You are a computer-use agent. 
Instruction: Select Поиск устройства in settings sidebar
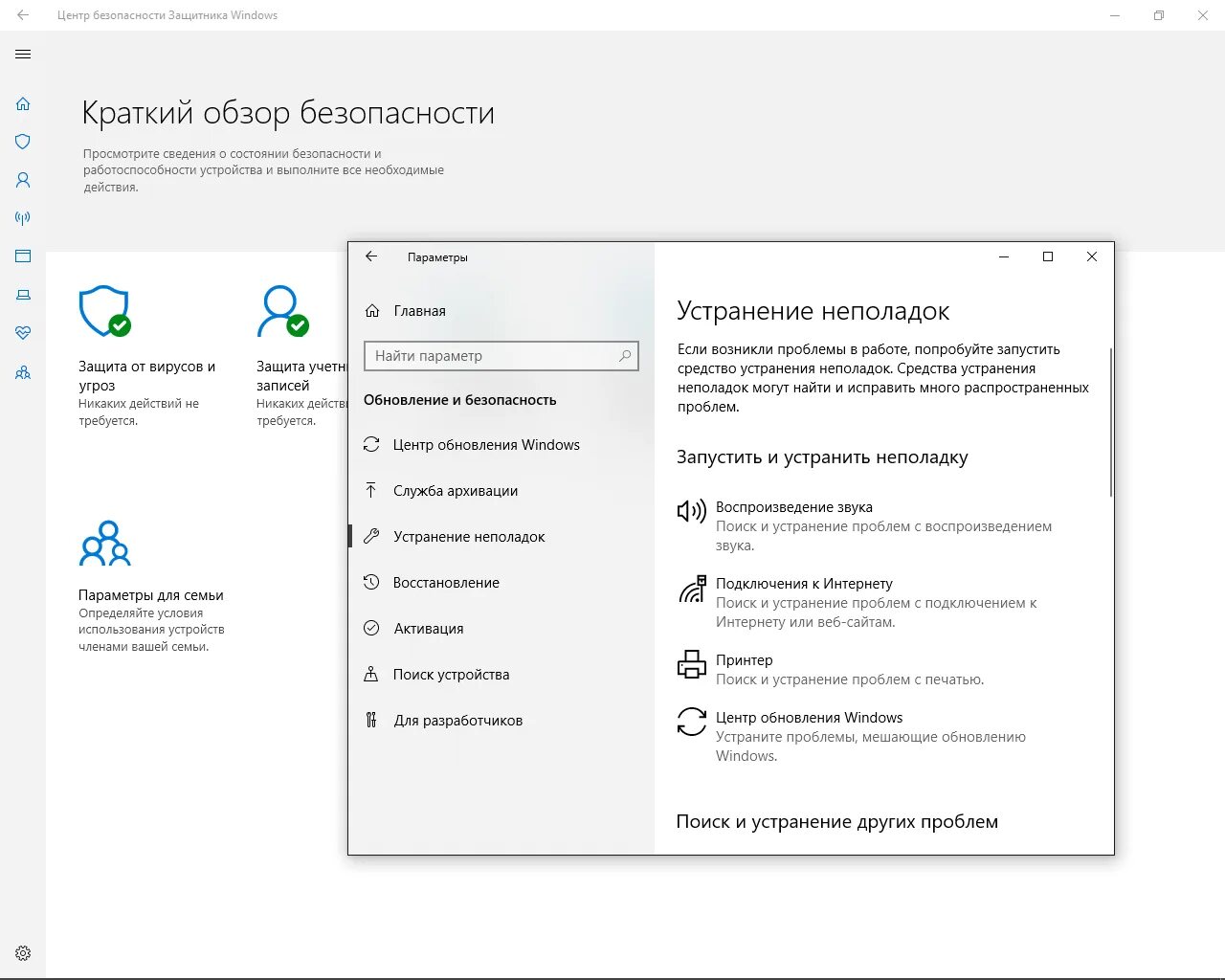[x=501, y=675]
